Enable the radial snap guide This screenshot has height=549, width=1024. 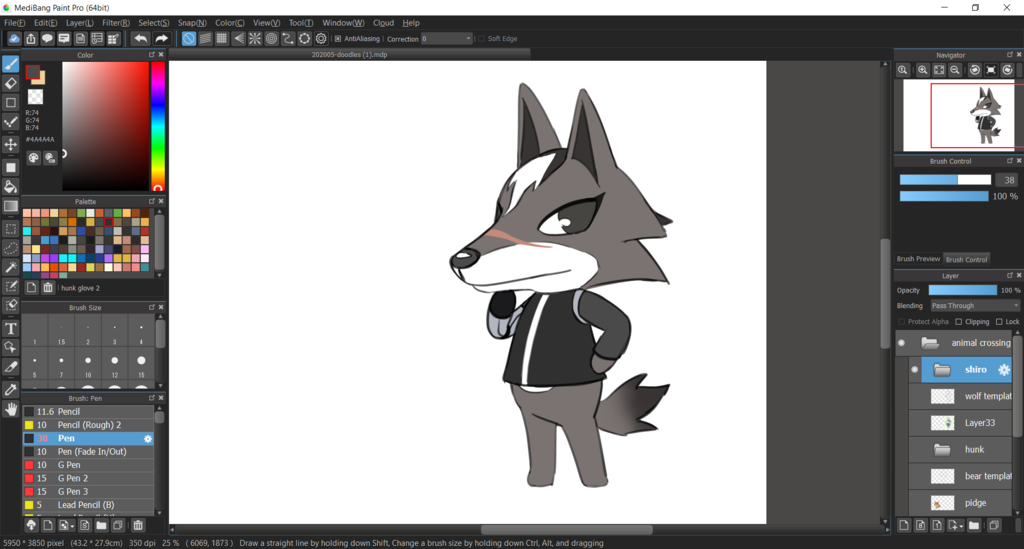[x=255, y=39]
